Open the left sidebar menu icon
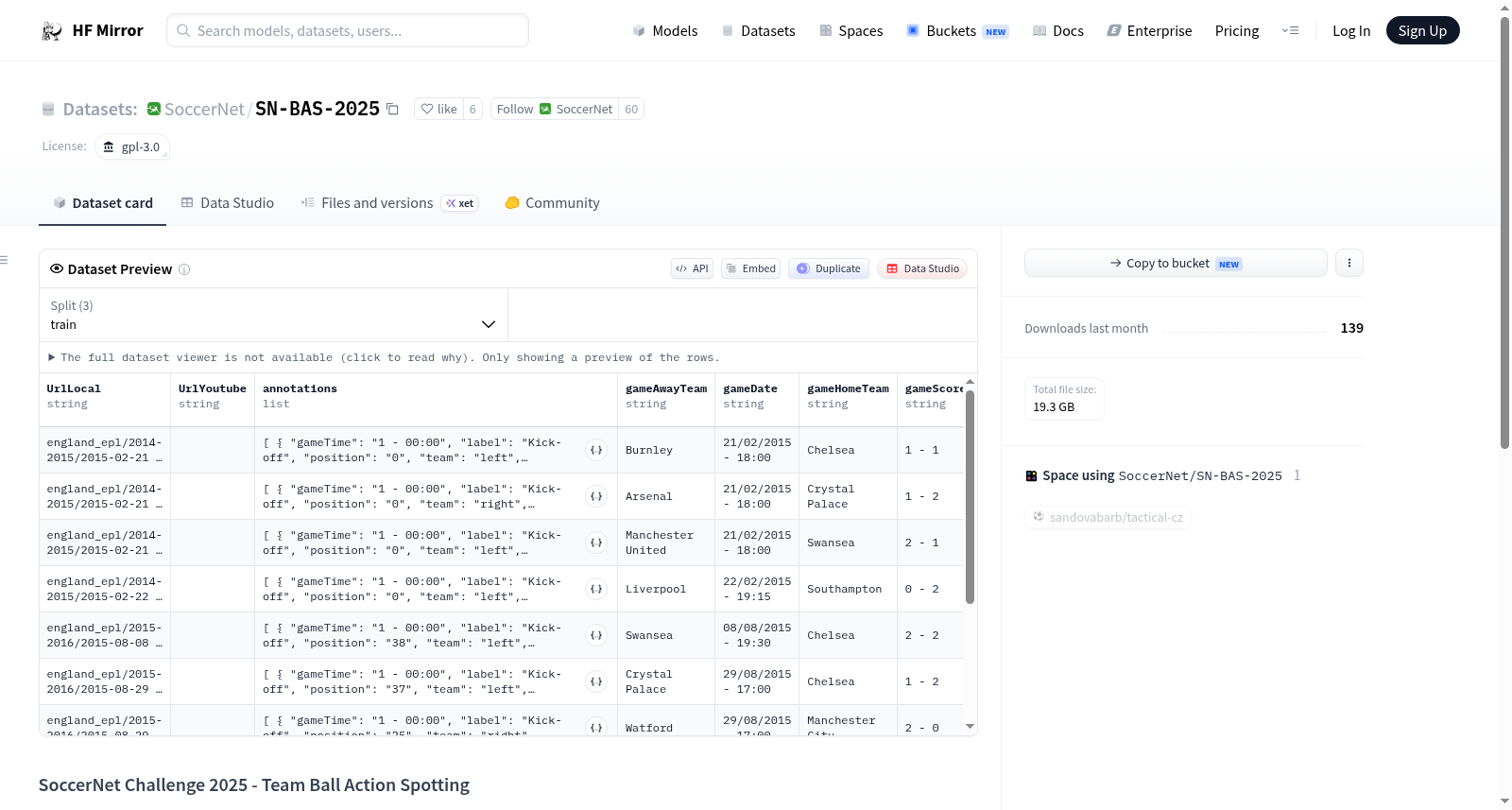This screenshot has width=1512, height=810. coord(4,260)
